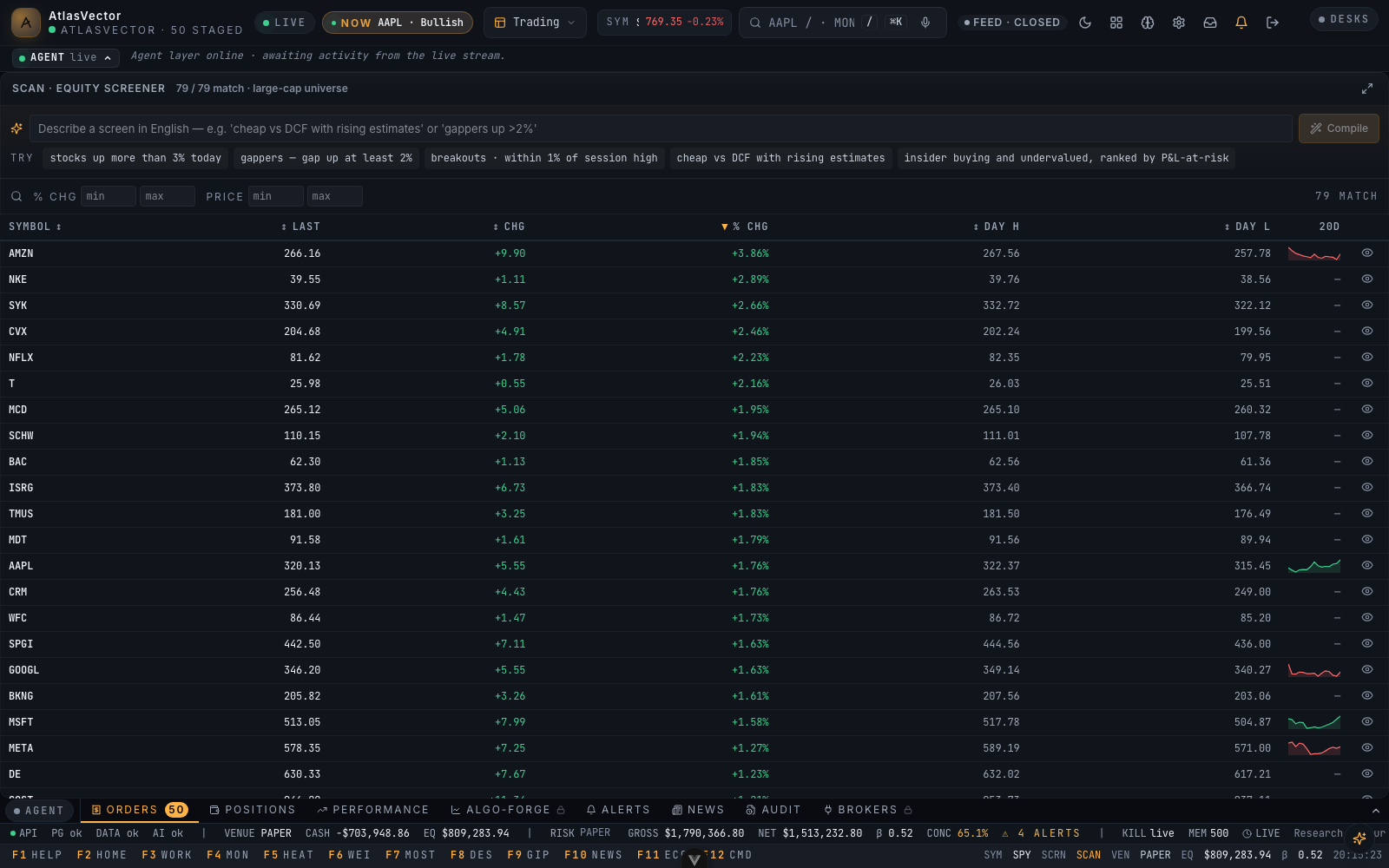Image resolution: width=1389 pixels, height=868 pixels.
Task: Sort table by LAST column
Action: (x=300, y=227)
